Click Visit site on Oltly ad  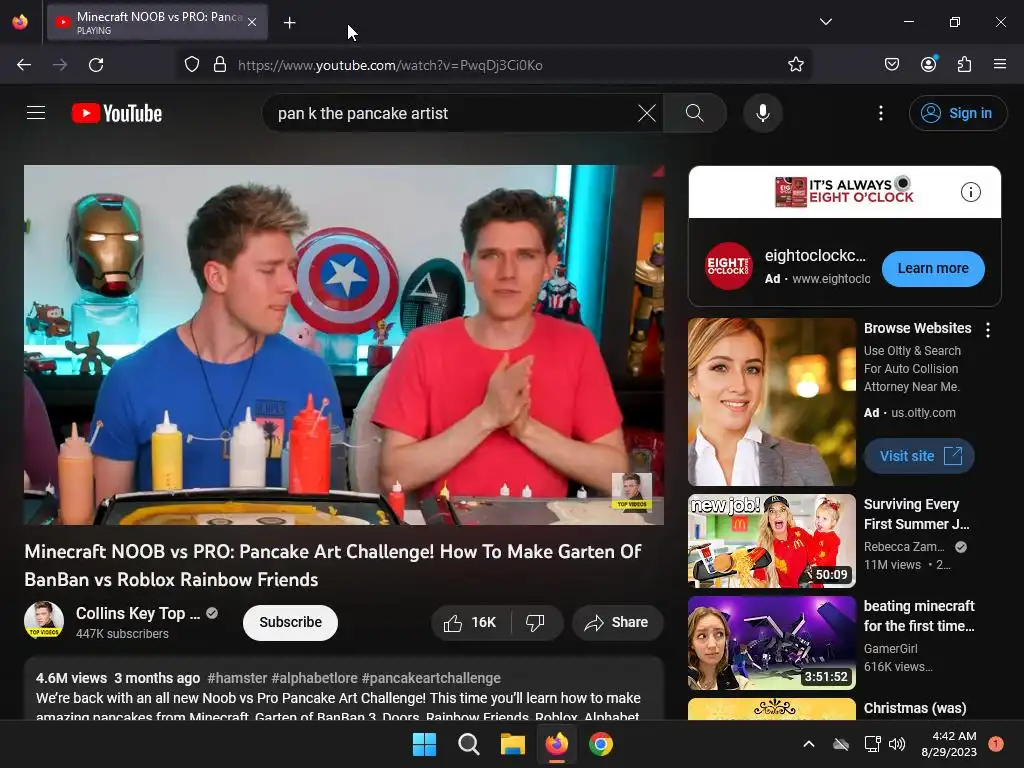coord(919,456)
